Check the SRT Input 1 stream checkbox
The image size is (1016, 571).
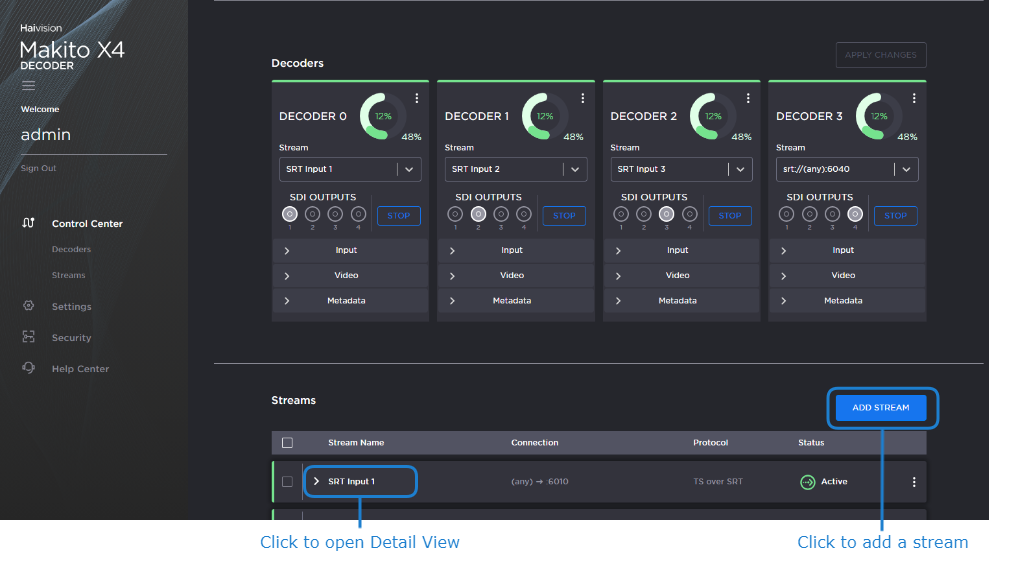[x=288, y=482]
